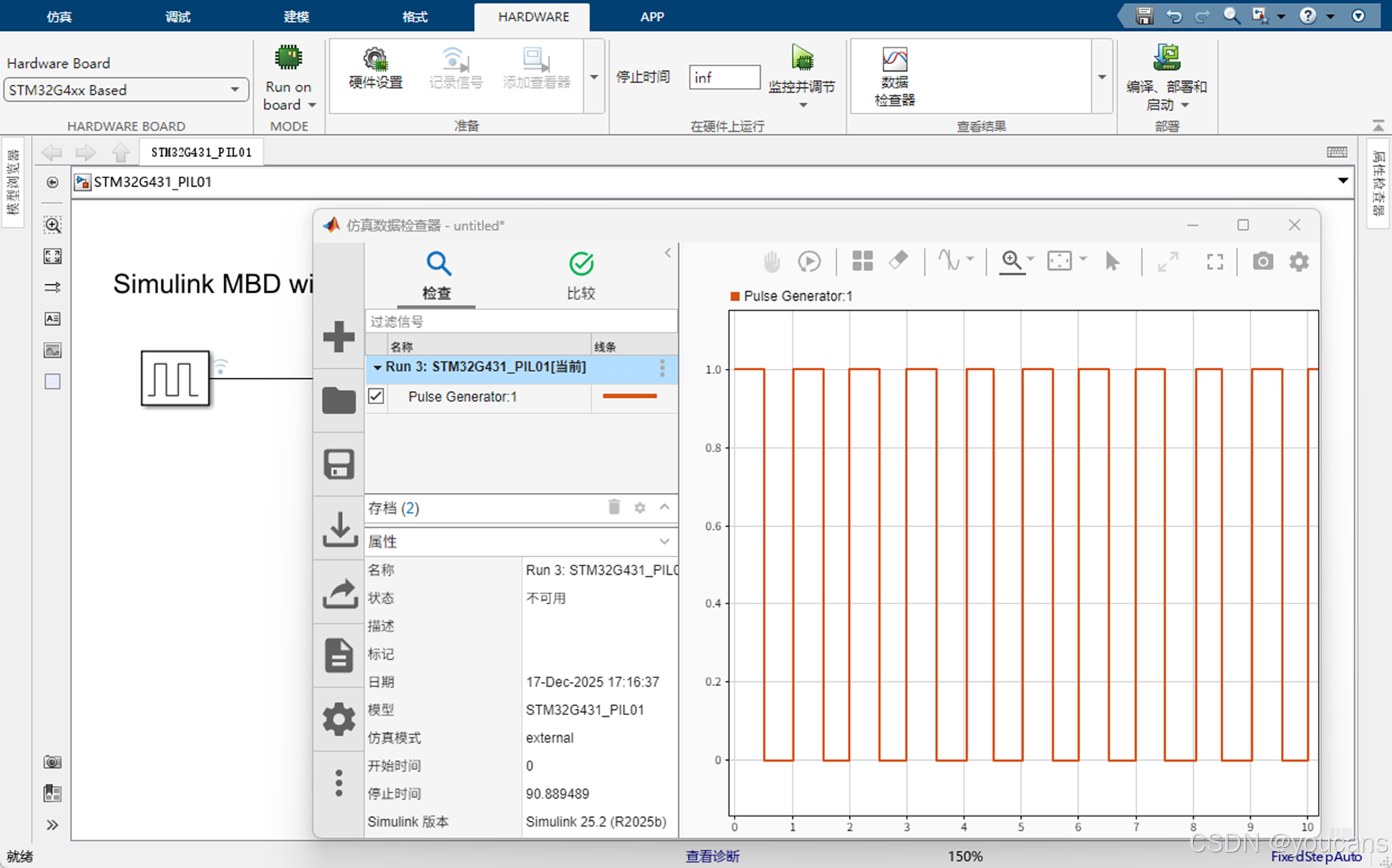Open the Run 3 three-dots options menu
Image resolution: width=1392 pixels, height=868 pixels.
point(662,368)
